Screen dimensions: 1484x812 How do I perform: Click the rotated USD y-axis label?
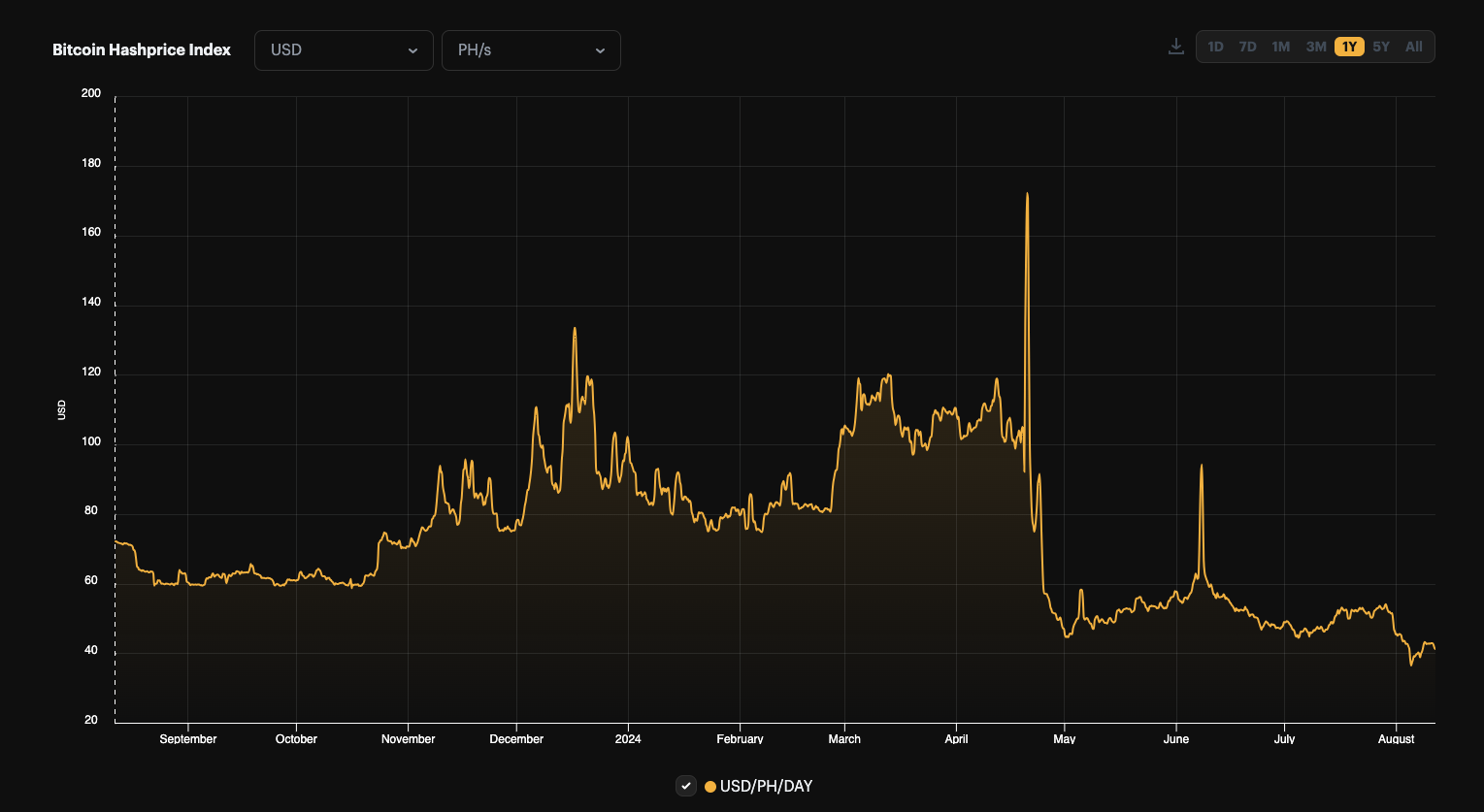click(x=62, y=409)
